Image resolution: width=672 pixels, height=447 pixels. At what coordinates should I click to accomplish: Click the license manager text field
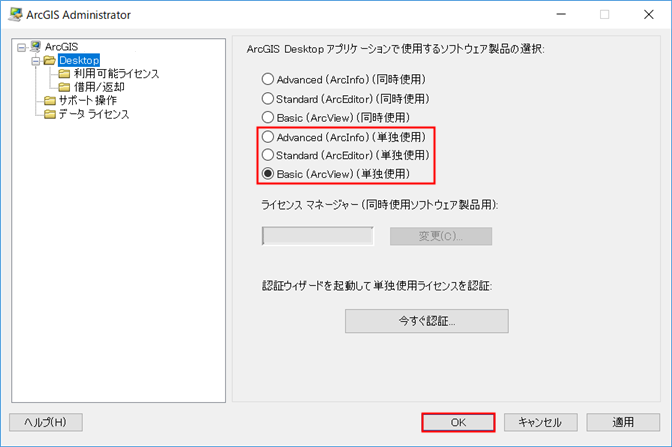tap(318, 236)
